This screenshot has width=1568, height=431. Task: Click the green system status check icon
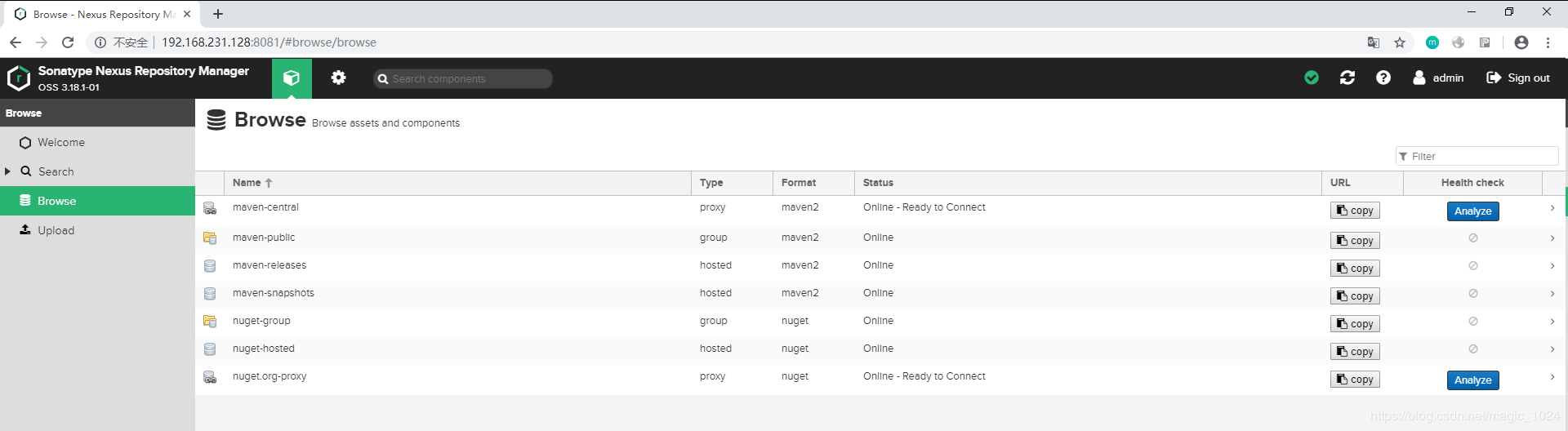coord(1312,78)
